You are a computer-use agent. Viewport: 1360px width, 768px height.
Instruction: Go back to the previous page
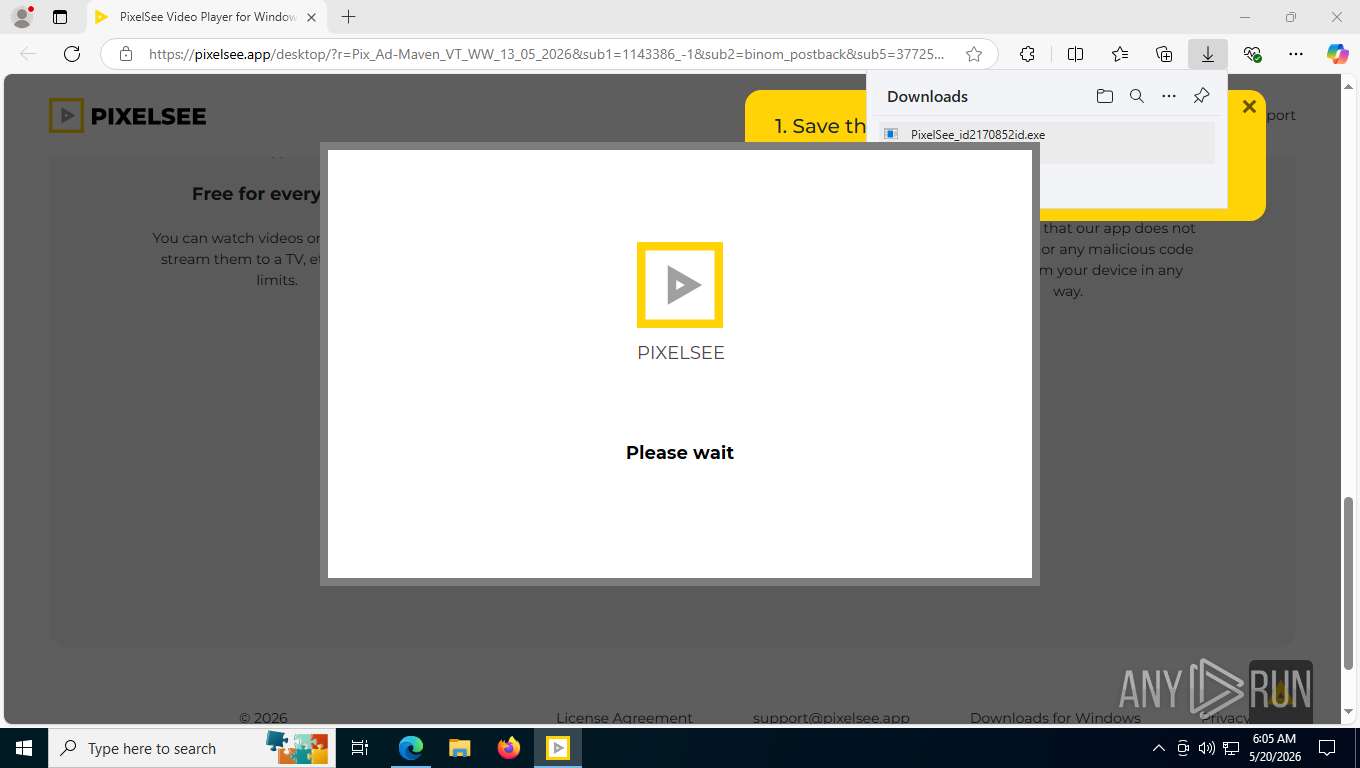(28, 54)
